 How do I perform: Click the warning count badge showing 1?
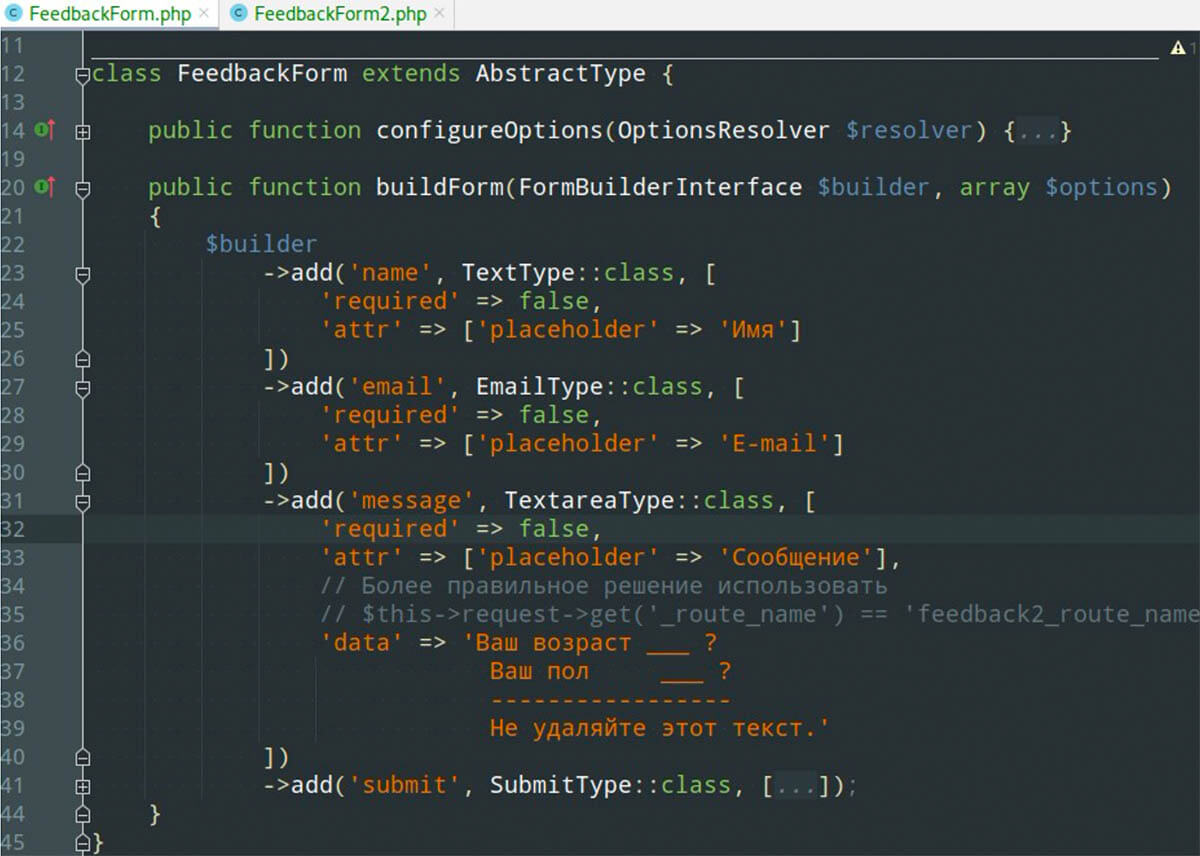tap(1194, 46)
